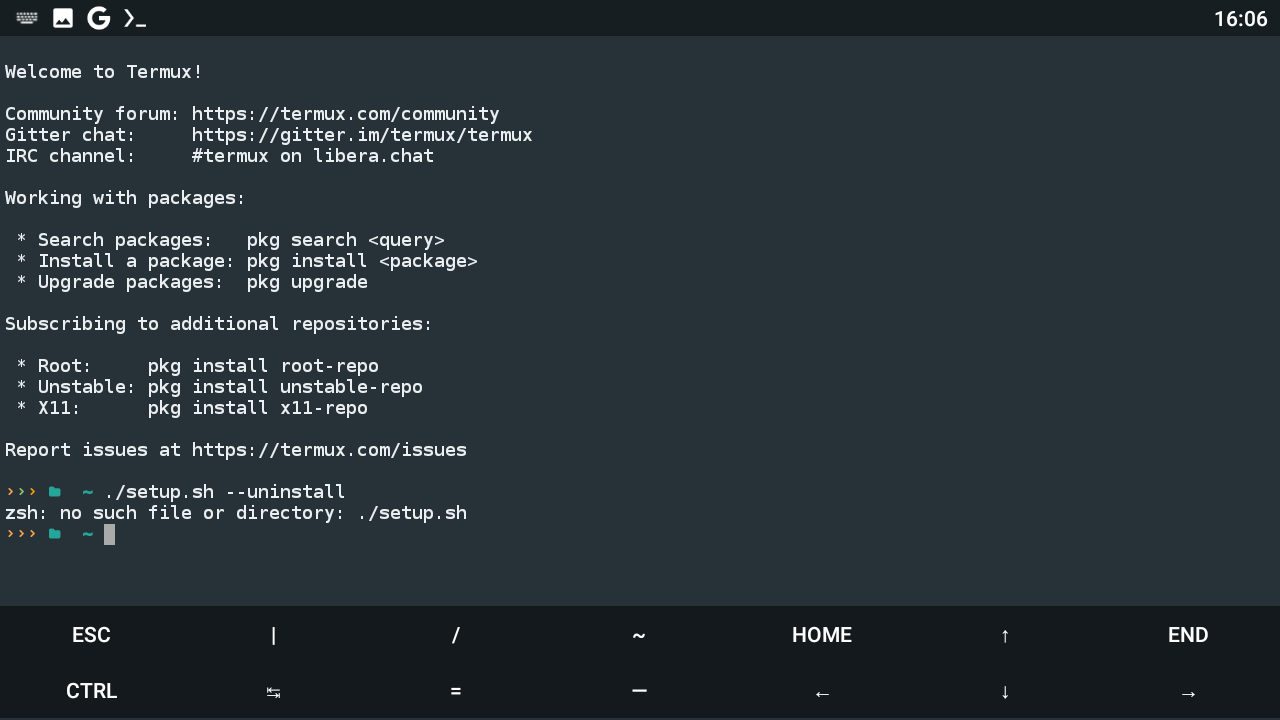Tap the up arrow key

[x=1005, y=635]
